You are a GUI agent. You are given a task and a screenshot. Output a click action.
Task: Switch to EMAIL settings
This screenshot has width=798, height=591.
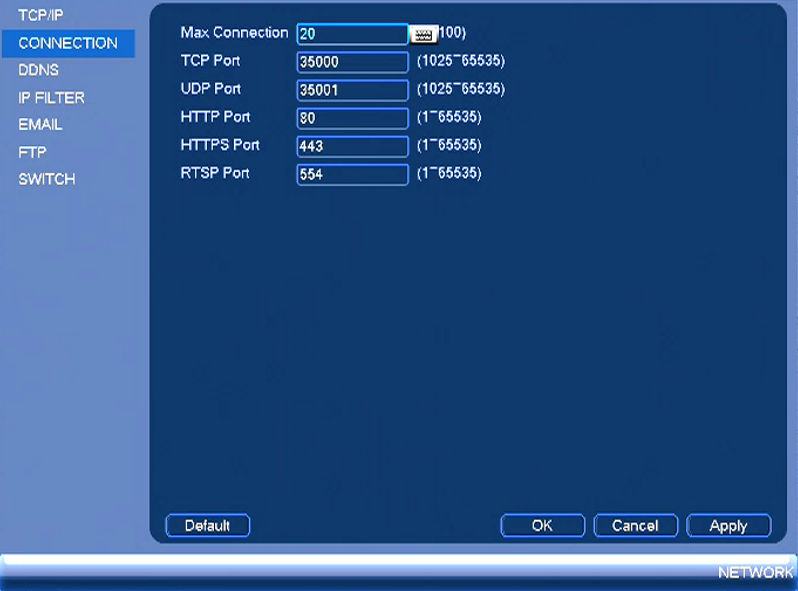41,125
